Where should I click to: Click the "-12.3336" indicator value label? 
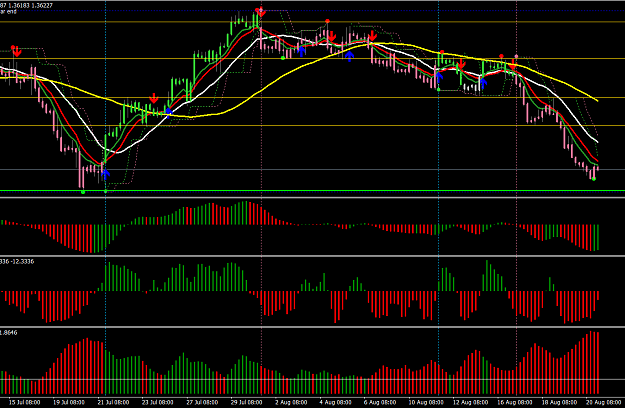click(x=22, y=261)
